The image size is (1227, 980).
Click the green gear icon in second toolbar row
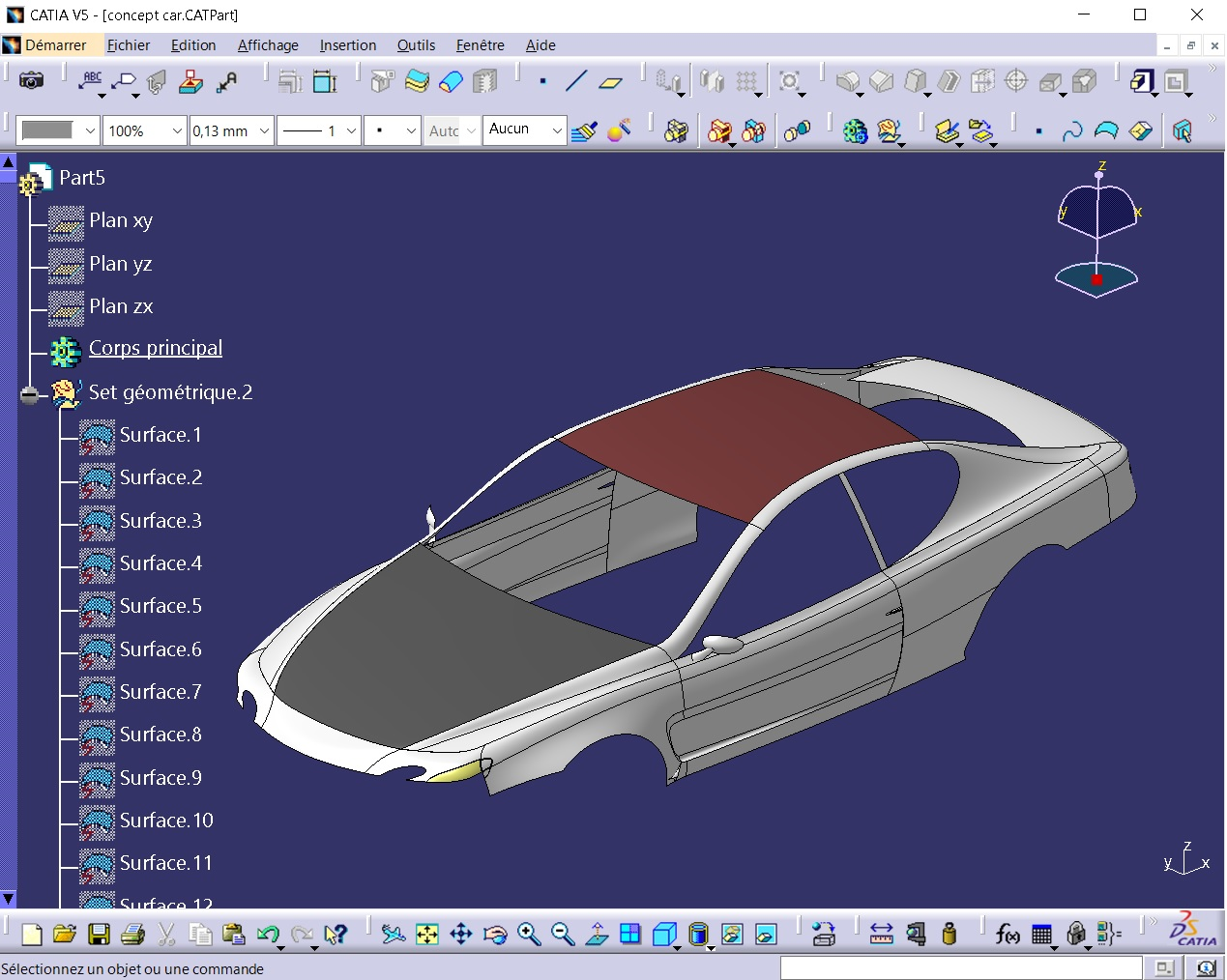pos(855,130)
